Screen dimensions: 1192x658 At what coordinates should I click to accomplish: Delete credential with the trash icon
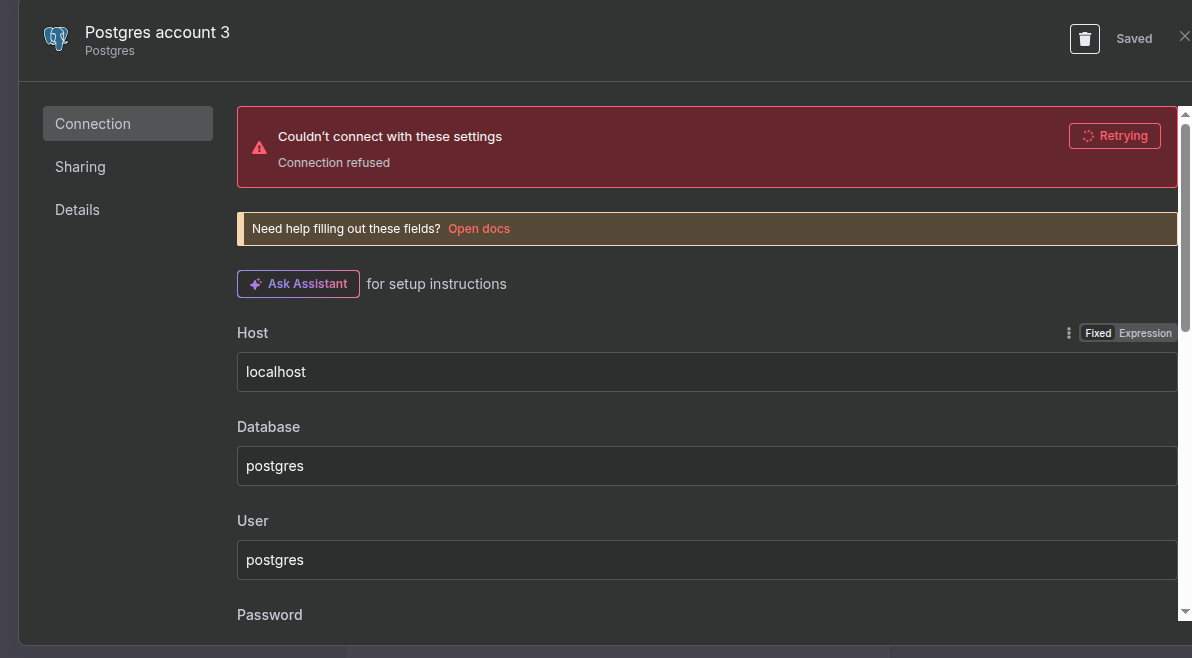click(x=1085, y=39)
